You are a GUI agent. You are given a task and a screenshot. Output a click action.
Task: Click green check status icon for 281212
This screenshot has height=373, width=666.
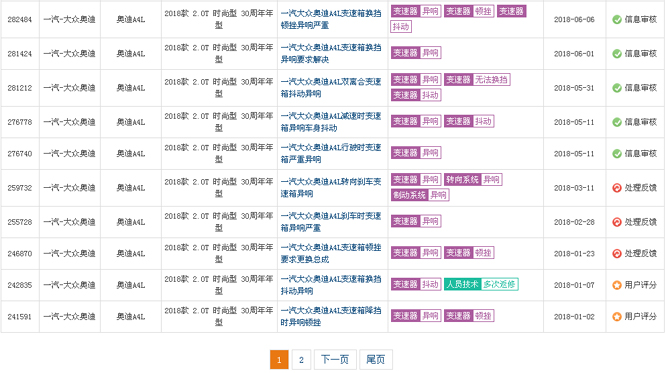(617, 88)
